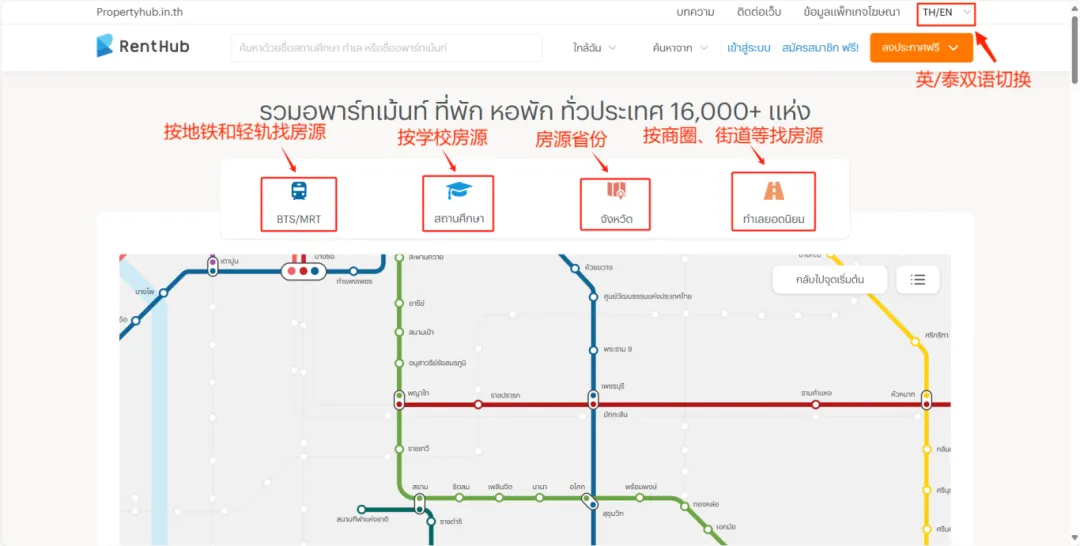Click the Propertyhub.in.th link
This screenshot has width=1080, height=546.
tap(140, 12)
